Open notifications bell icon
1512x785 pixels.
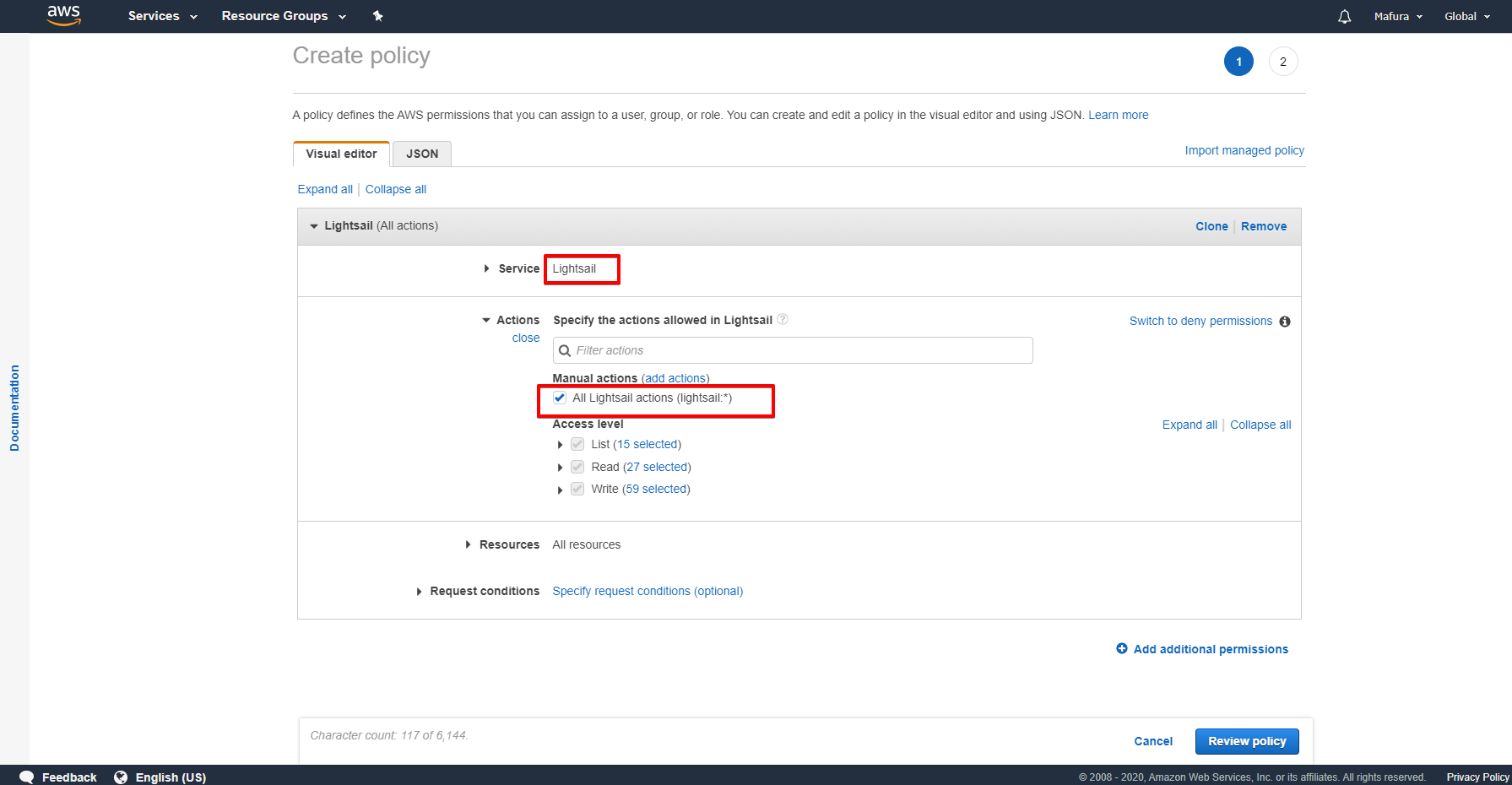(1344, 16)
